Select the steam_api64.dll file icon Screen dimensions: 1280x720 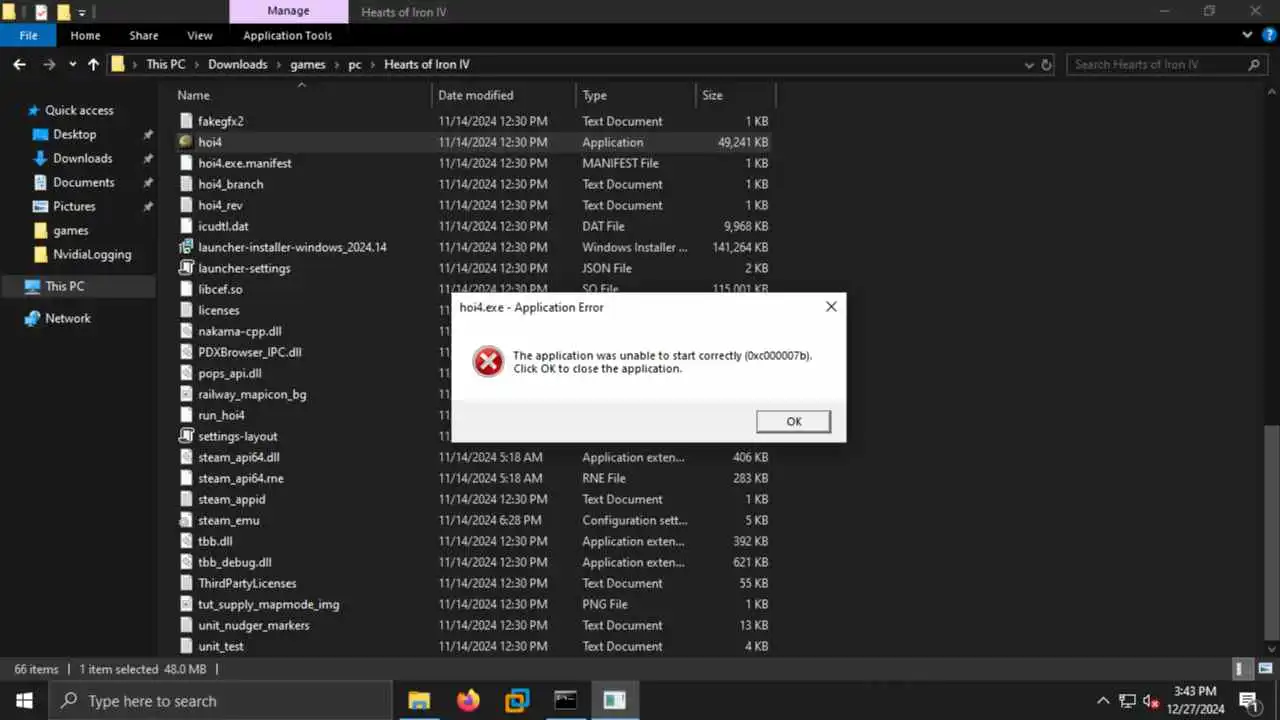coord(185,457)
